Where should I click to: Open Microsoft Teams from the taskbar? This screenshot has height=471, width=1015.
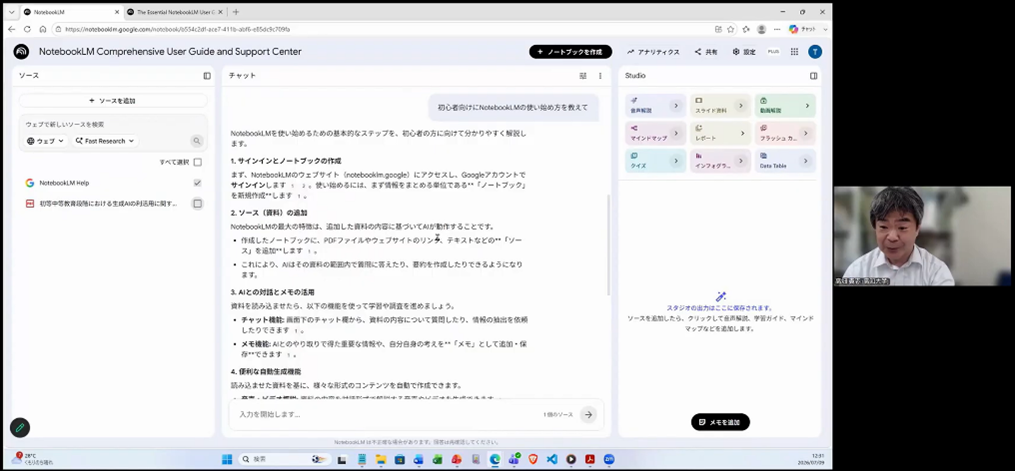(x=514, y=459)
